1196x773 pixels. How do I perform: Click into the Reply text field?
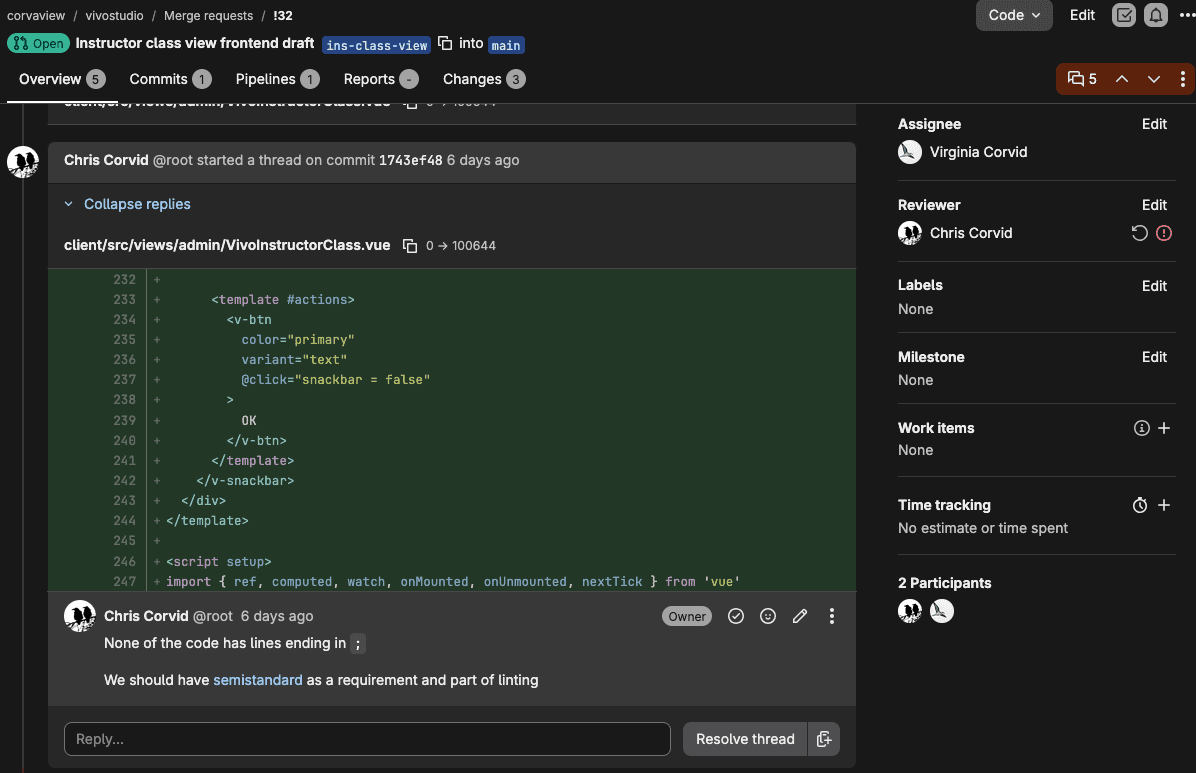(x=367, y=739)
